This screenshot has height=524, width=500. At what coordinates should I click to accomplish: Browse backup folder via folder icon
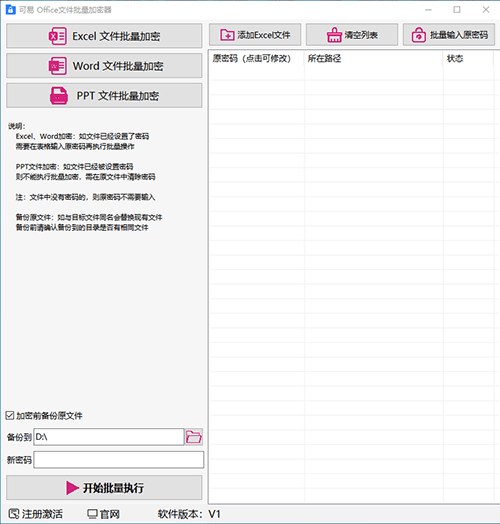point(194,437)
